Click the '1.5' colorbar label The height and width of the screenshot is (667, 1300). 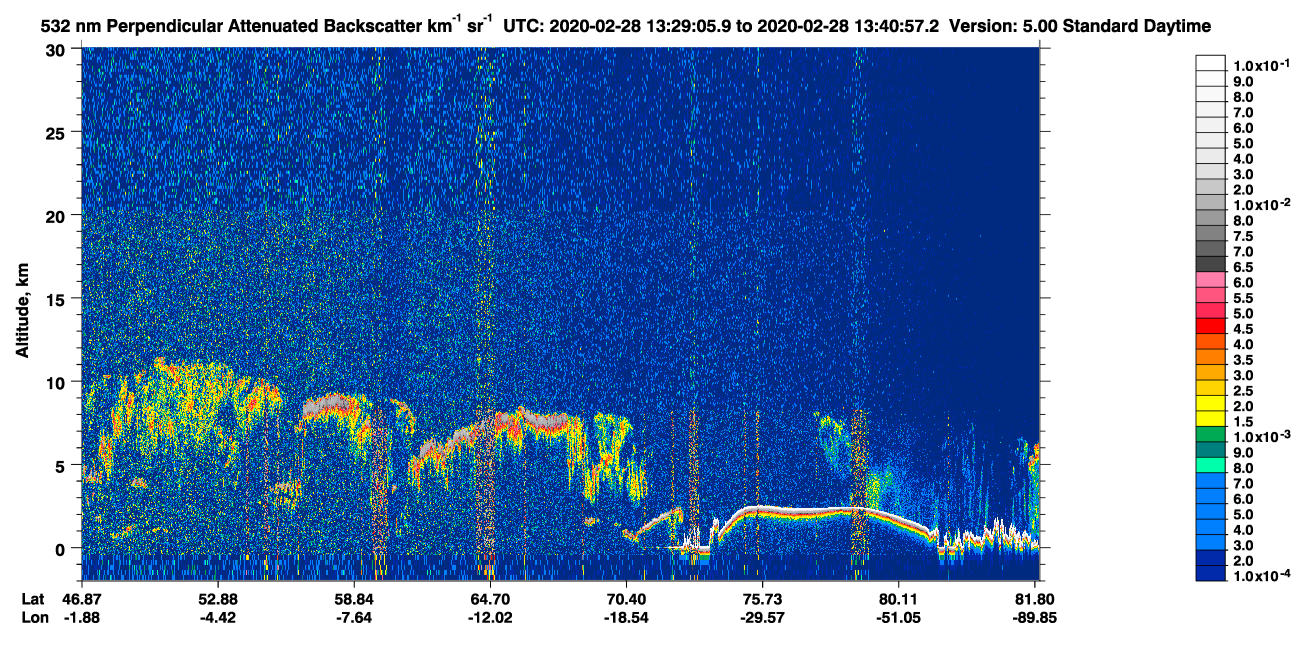coord(1243,422)
